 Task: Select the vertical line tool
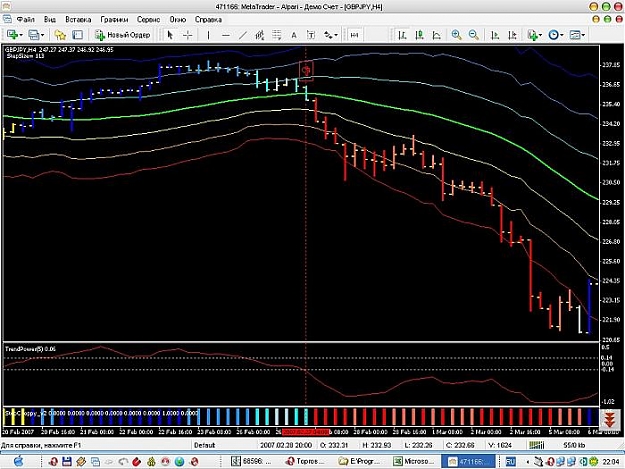208,35
